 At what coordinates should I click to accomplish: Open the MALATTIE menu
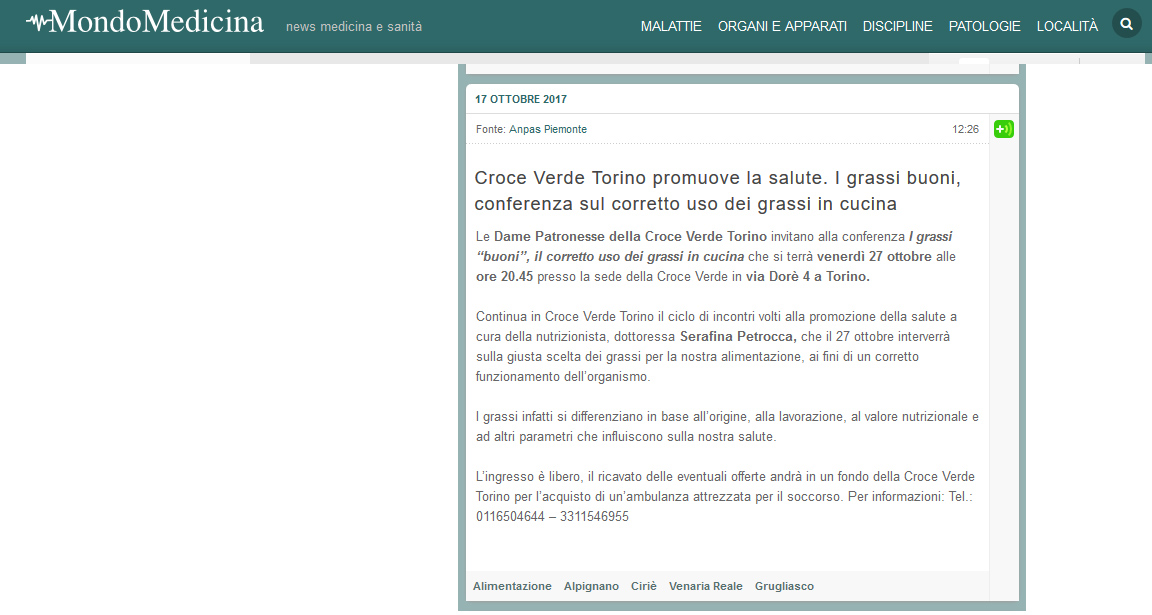[671, 26]
